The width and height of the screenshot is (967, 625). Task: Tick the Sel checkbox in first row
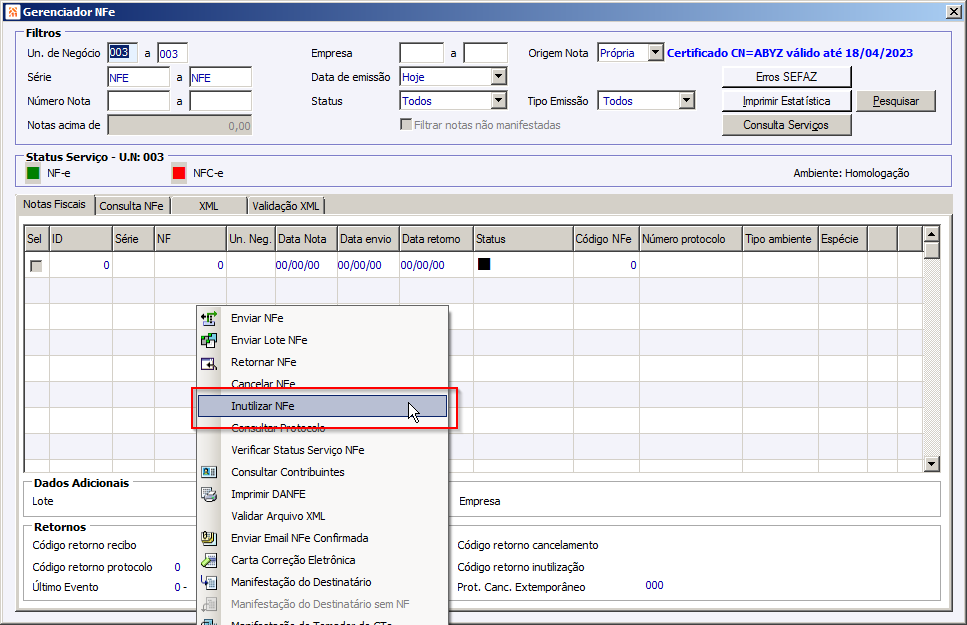click(x=36, y=266)
